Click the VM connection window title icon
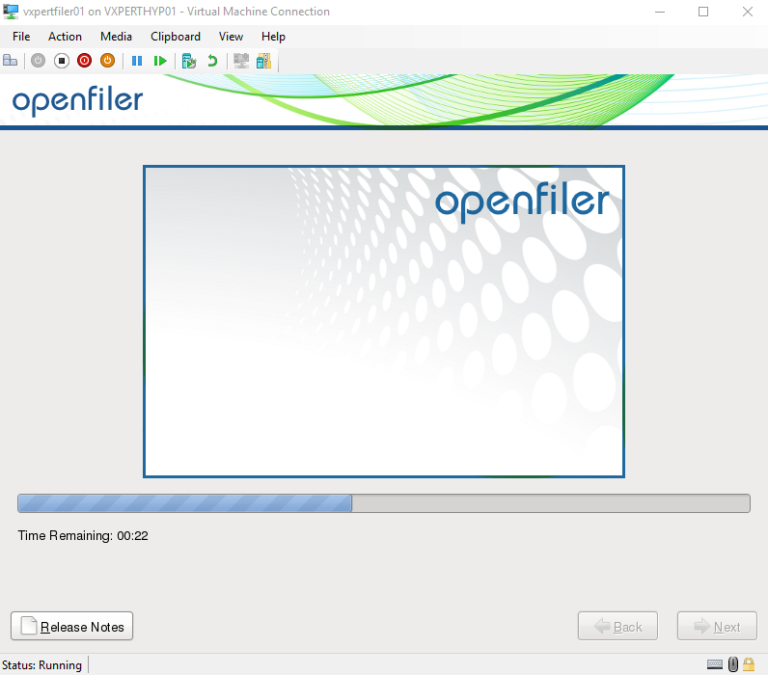The height and width of the screenshot is (675, 768). (10, 11)
